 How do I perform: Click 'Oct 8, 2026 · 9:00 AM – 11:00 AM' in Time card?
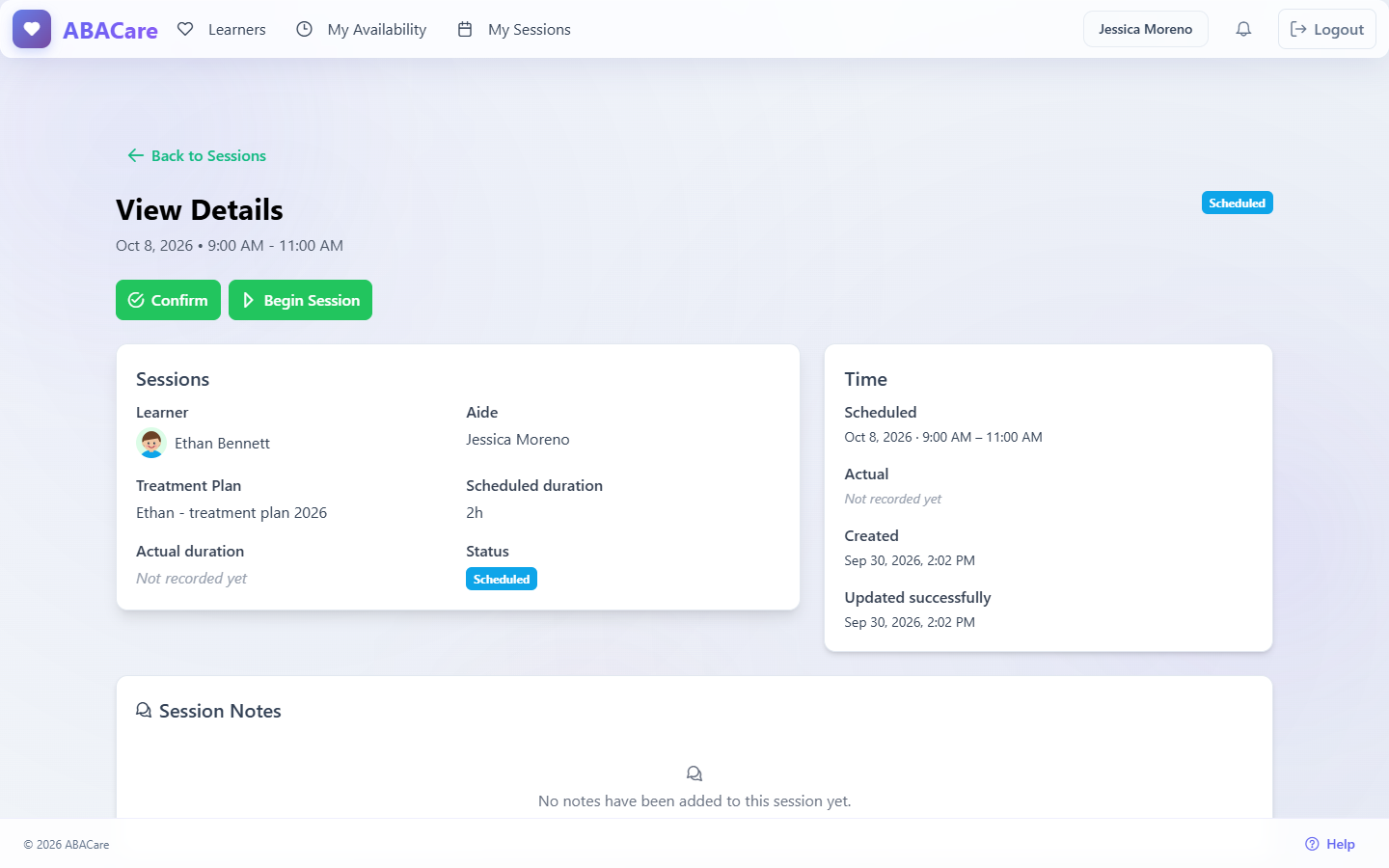click(x=943, y=437)
